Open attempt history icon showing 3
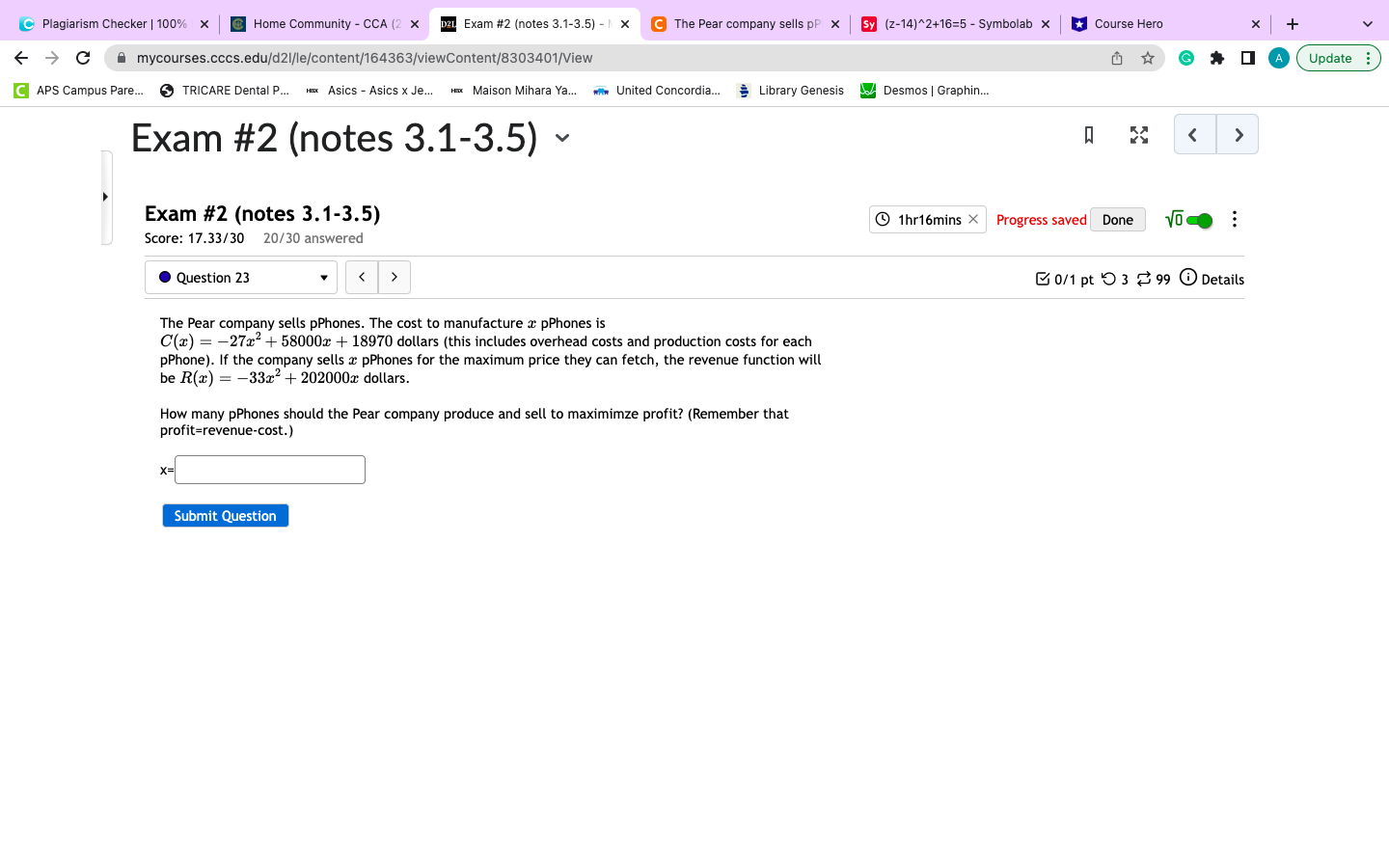The image size is (1389, 868). pos(1109,279)
